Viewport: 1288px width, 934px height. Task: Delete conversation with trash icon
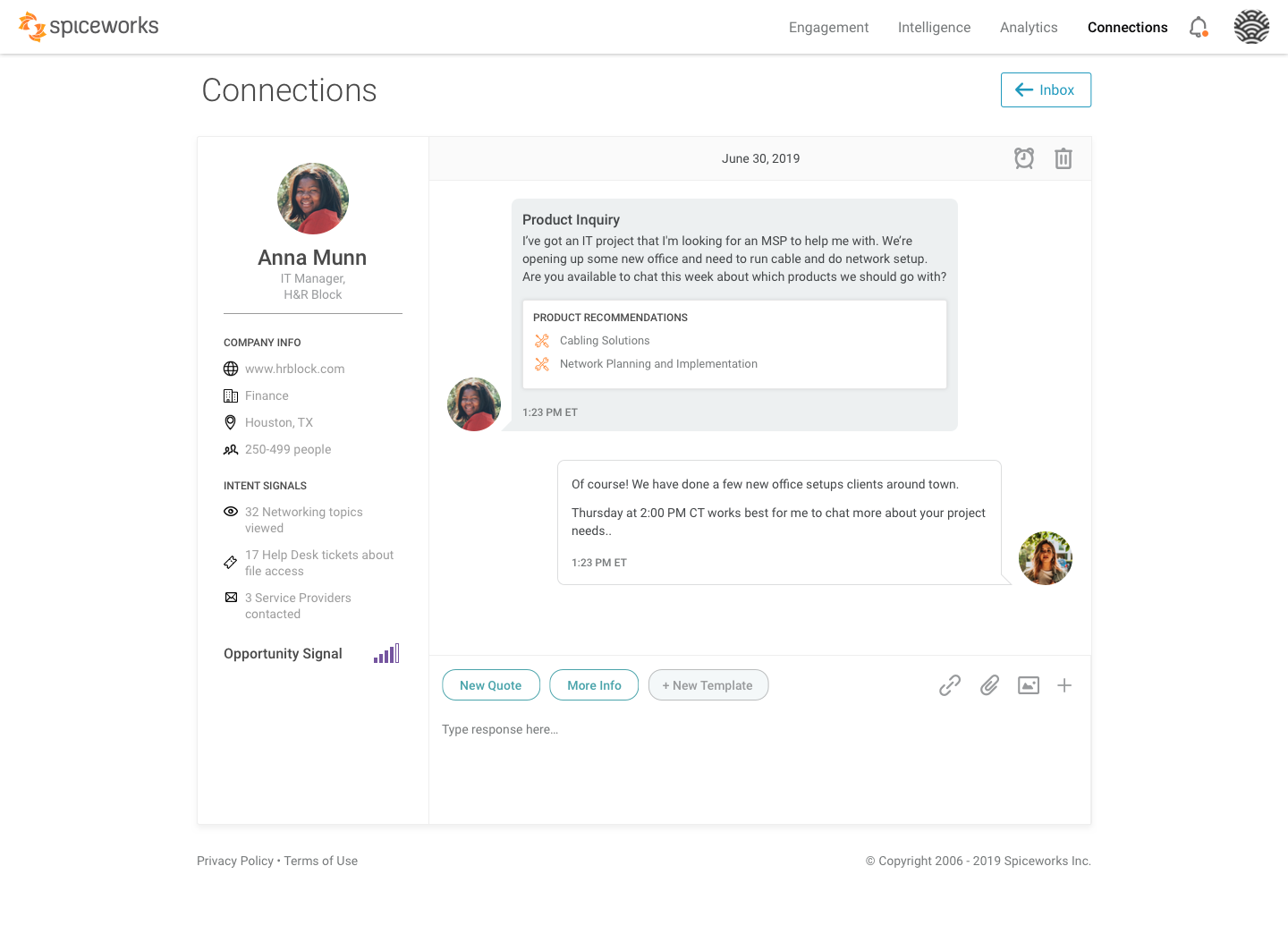click(1063, 158)
